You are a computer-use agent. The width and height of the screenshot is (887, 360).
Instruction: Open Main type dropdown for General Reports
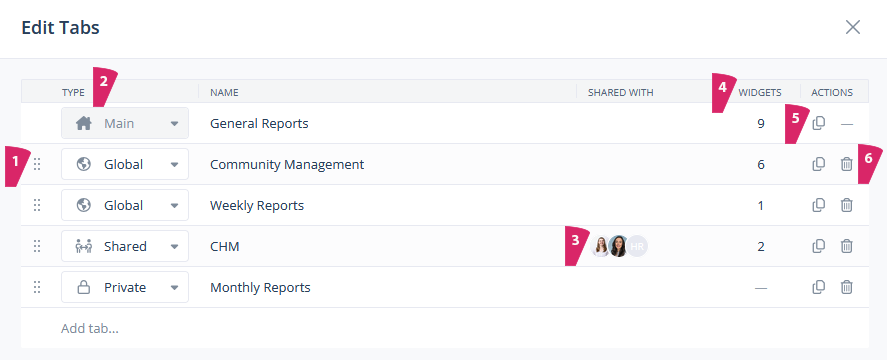[x=125, y=123]
